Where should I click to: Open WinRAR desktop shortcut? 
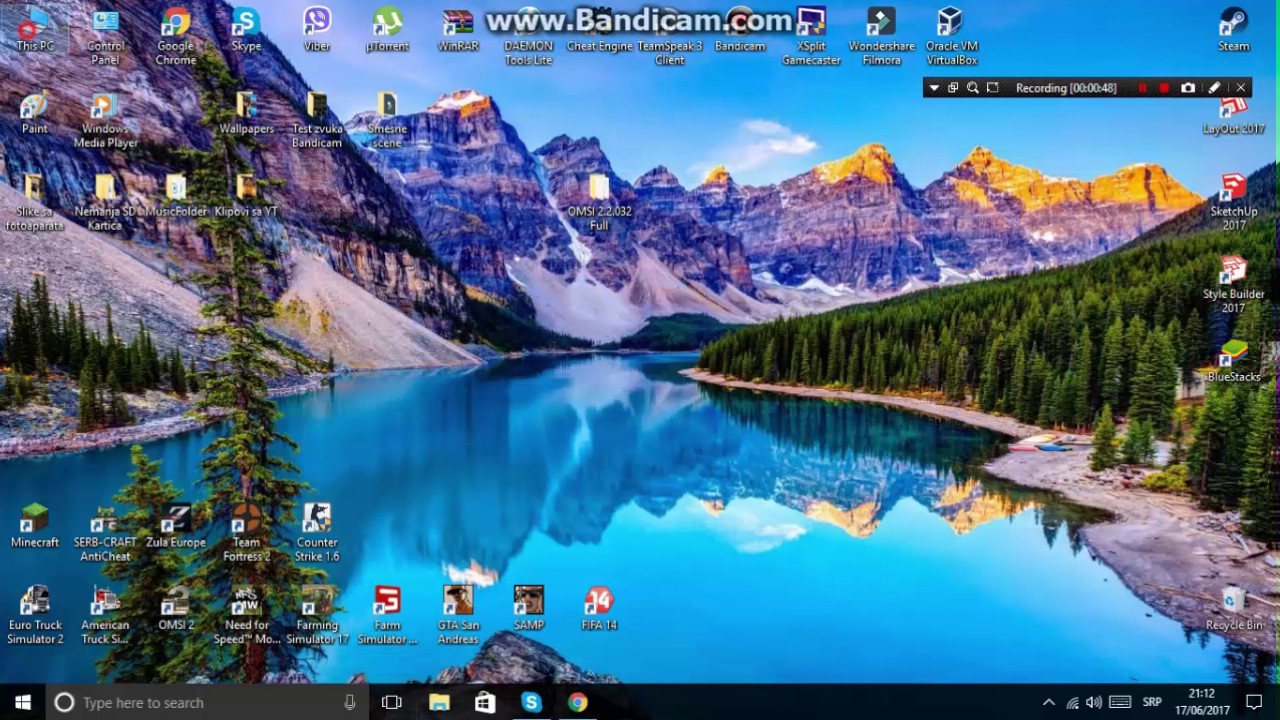pos(458,31)
